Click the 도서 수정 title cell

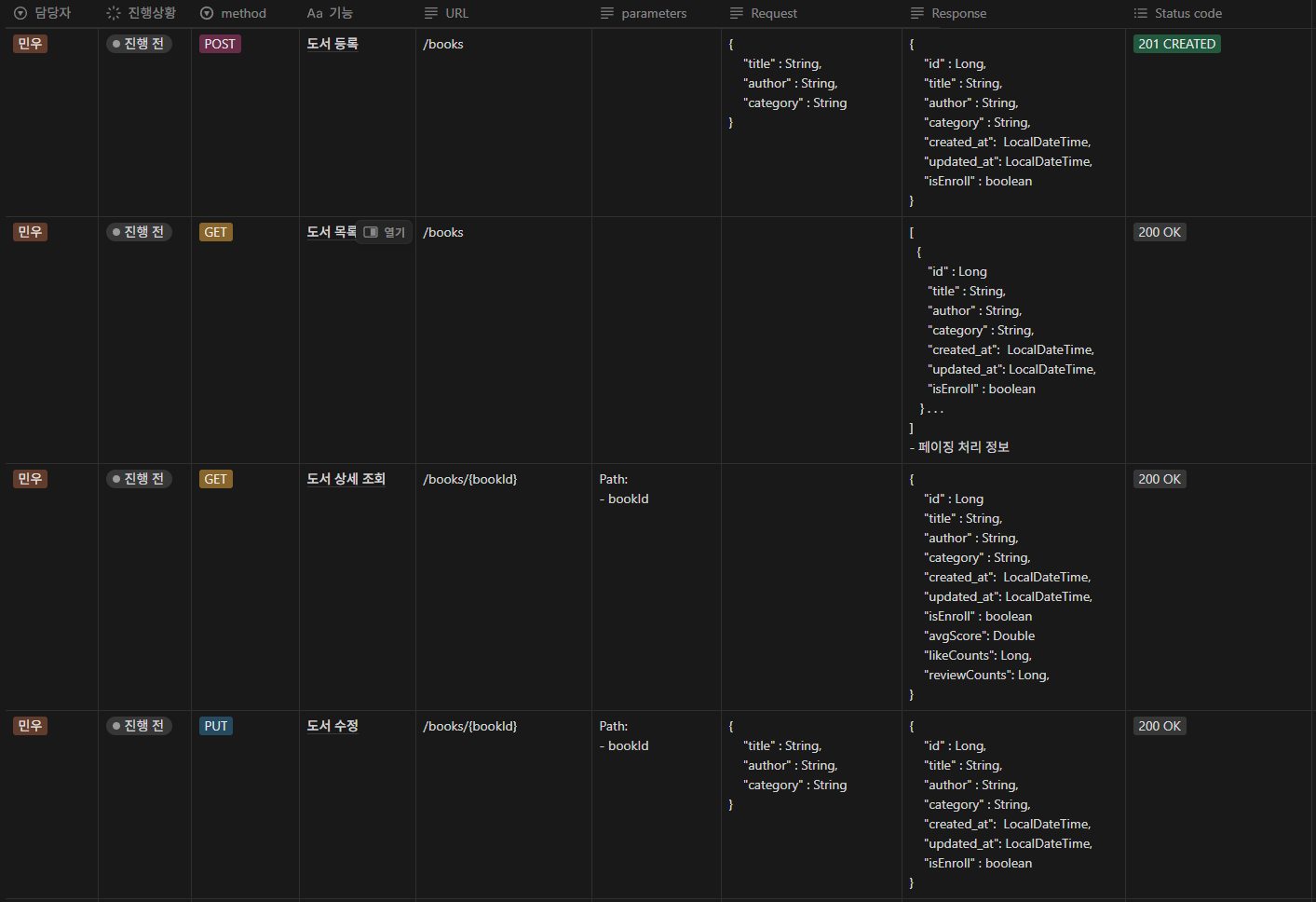point(358,805)
